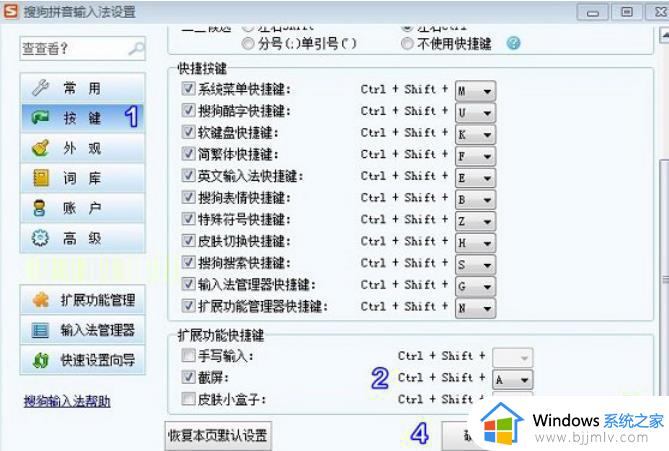Select 不使用快捷键 radio option
This screenshot has height=451, width=669.
(407, 44)
